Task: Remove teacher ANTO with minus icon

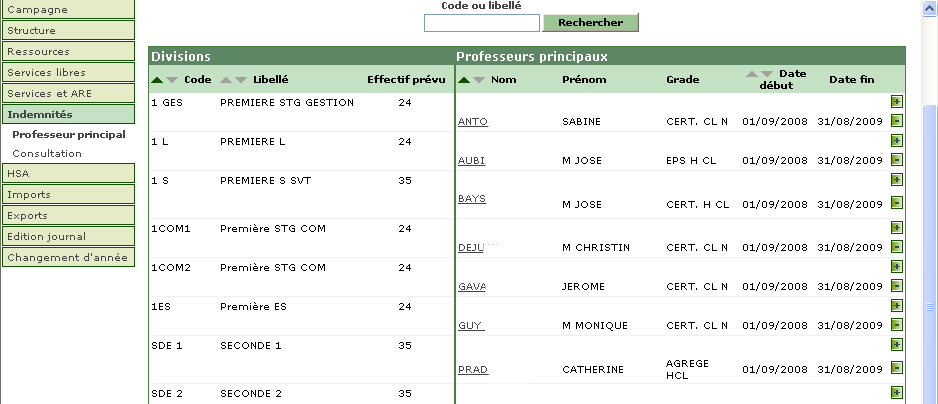Action: click(x=896, y=121)
